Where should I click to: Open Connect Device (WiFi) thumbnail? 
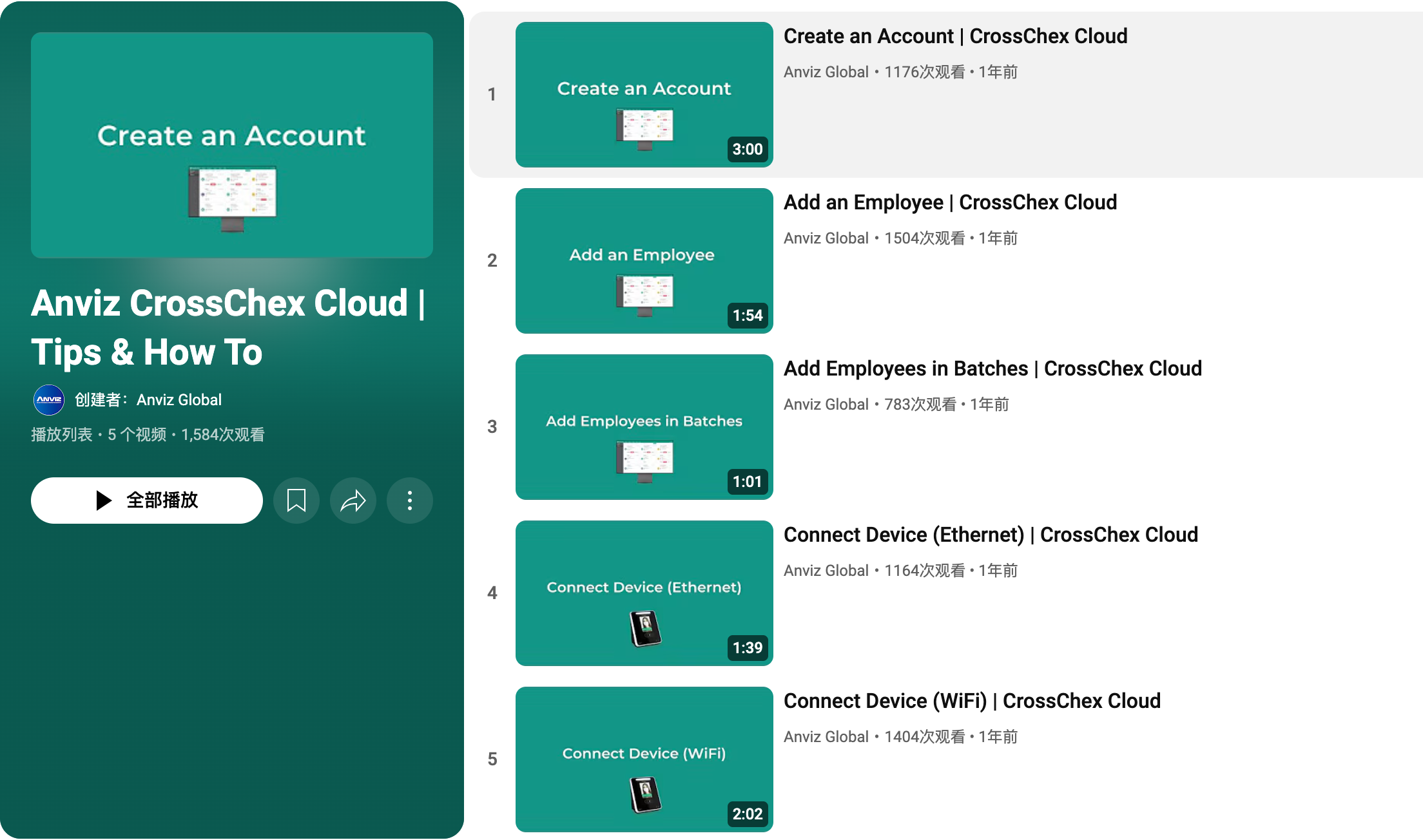point(644,759)
